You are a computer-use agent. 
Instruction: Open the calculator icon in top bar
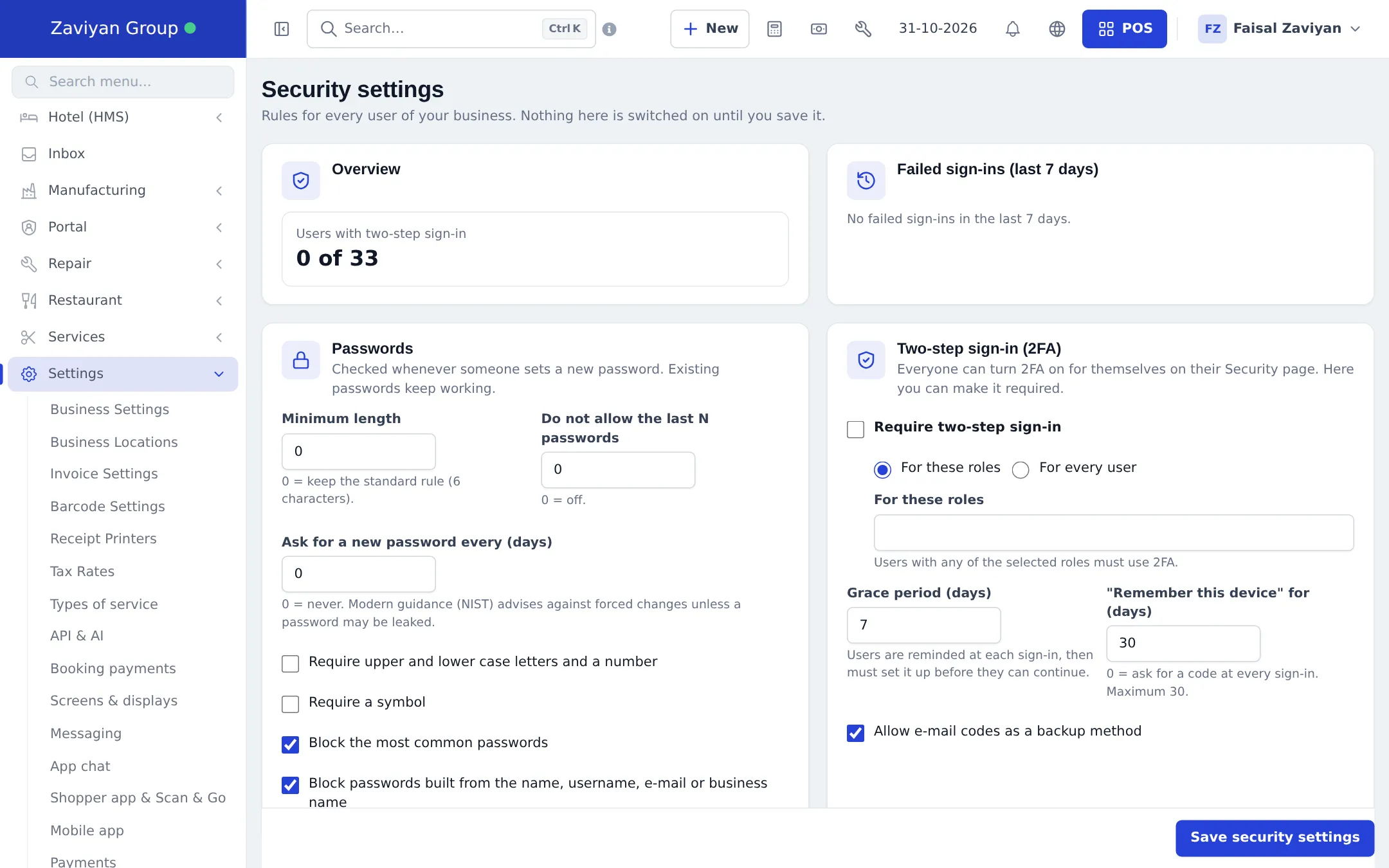tap(774, 29)
